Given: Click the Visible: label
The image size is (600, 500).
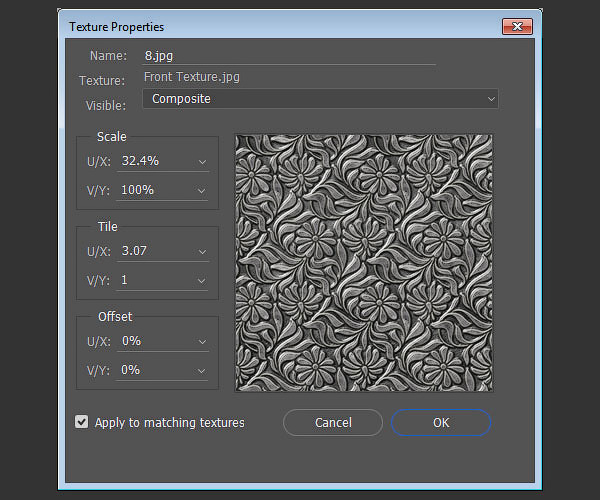Looking at the screenshot, I should click(x=106, y=106).
